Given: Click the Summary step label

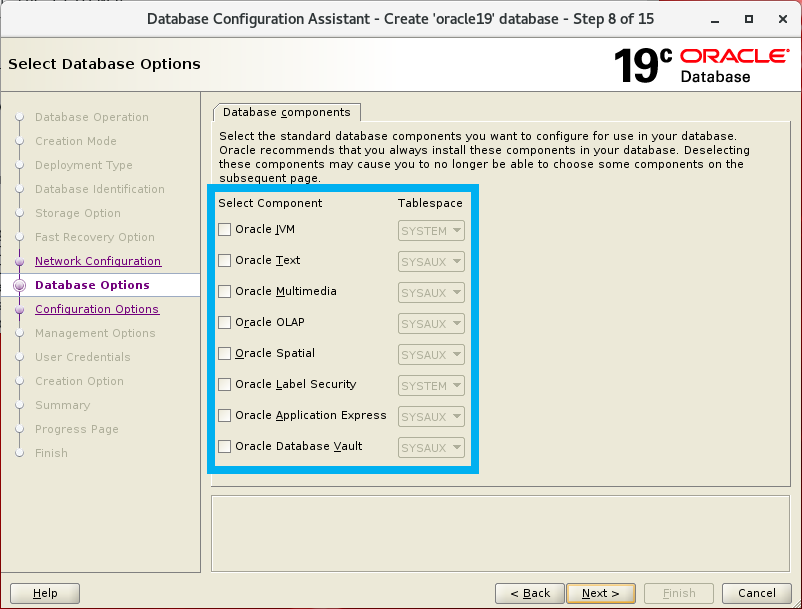Looking at the screenshot, I should [x=62, y=405].
